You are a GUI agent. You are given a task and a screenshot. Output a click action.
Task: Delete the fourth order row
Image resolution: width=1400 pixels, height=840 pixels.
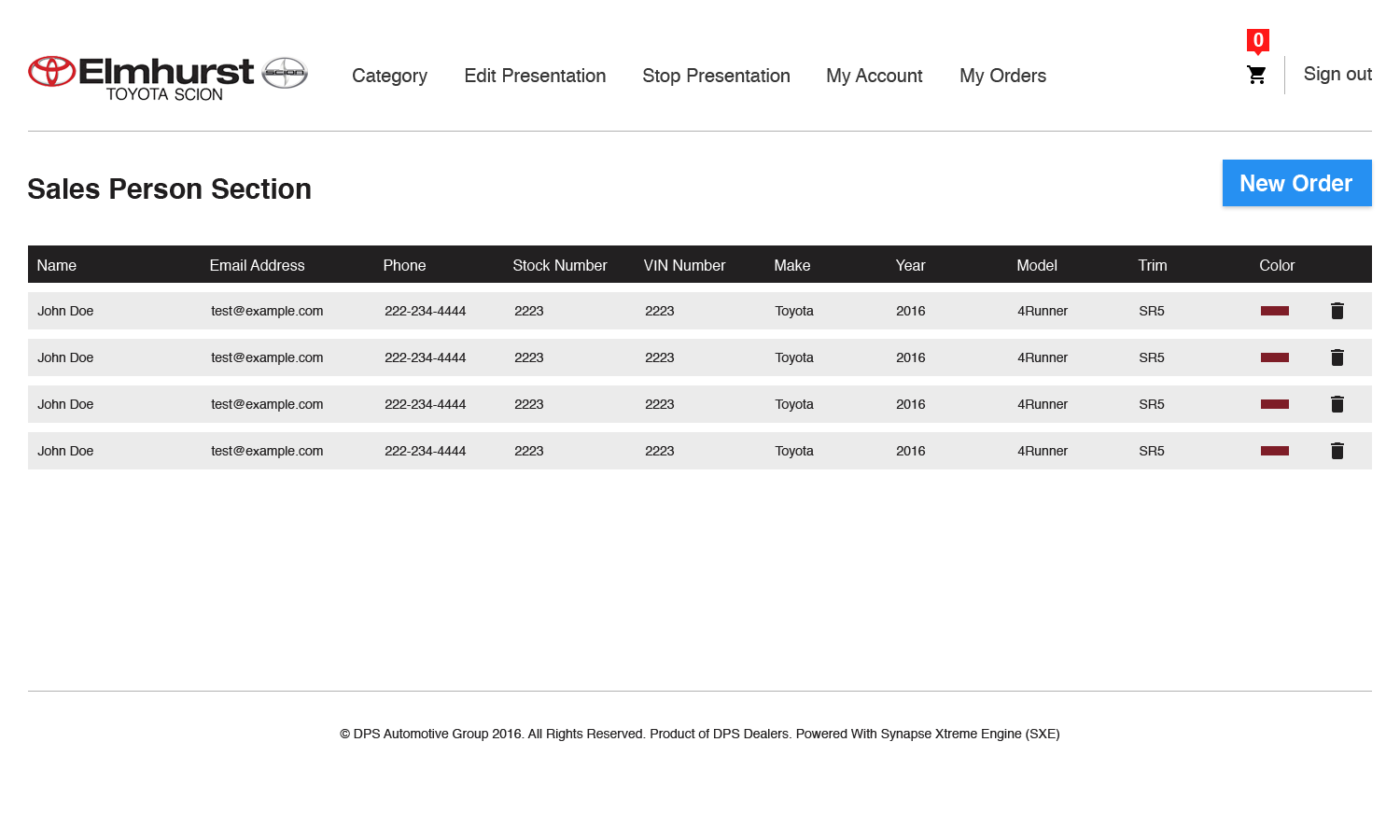point(1337,451)
